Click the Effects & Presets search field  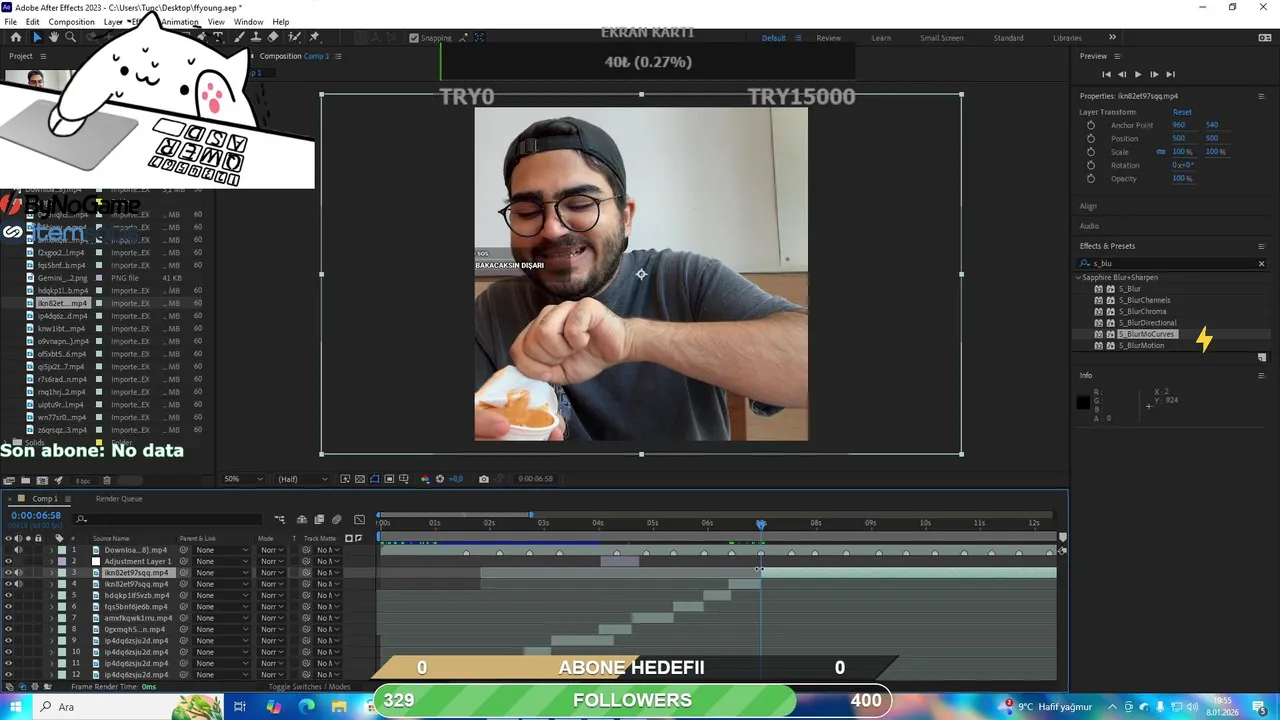[1170, 264]
